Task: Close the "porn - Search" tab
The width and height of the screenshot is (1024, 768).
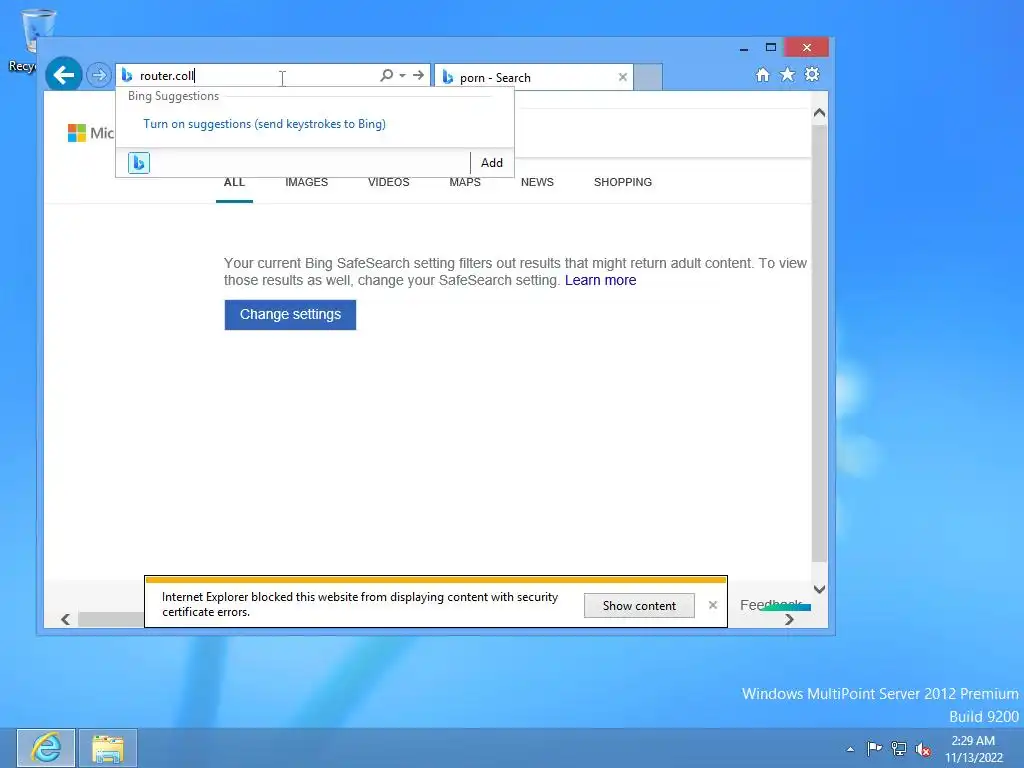Action: coord(622,77)
